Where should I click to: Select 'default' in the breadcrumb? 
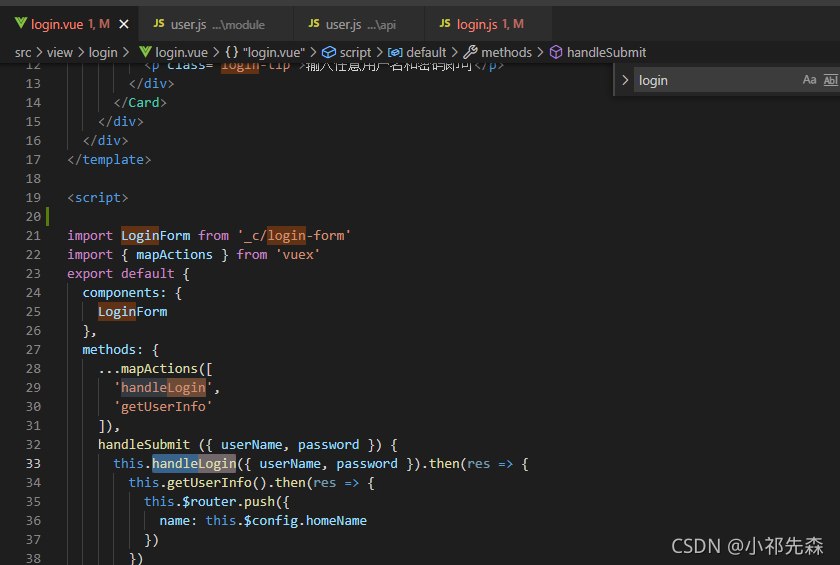click(x=426, y=52)
